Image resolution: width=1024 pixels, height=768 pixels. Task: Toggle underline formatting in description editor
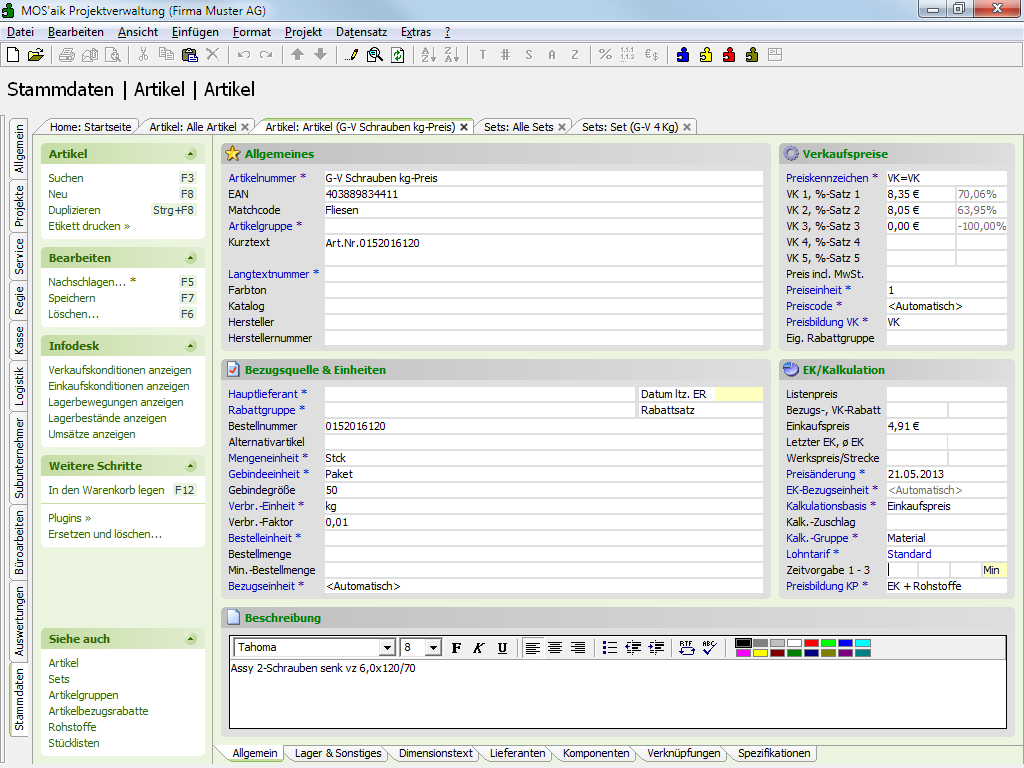[x=502, y=648]
